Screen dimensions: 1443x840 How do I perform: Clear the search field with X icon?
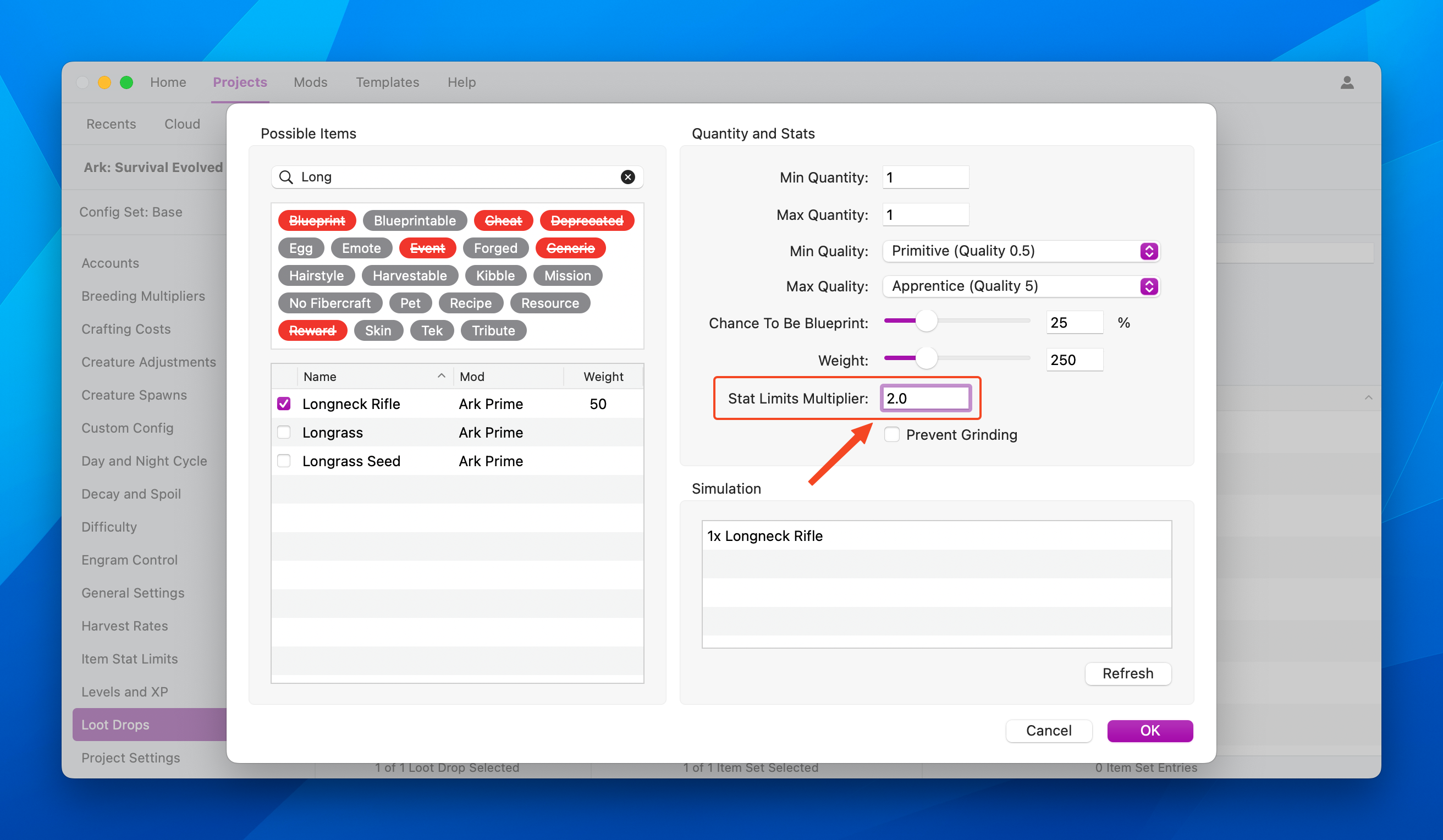[627, 177]
